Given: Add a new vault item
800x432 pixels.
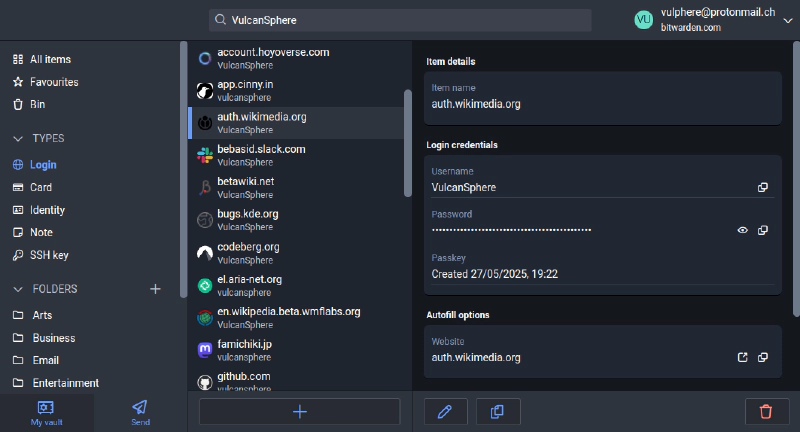Looking at the screenshot, I should [299, 411].
